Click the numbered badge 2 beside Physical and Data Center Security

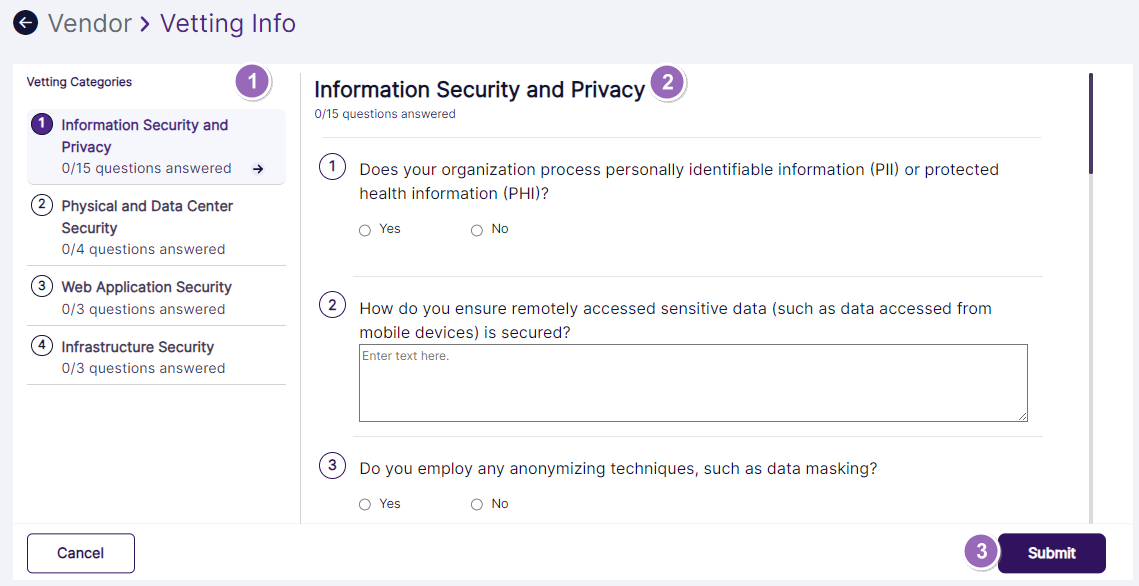[x=41, y=205]
